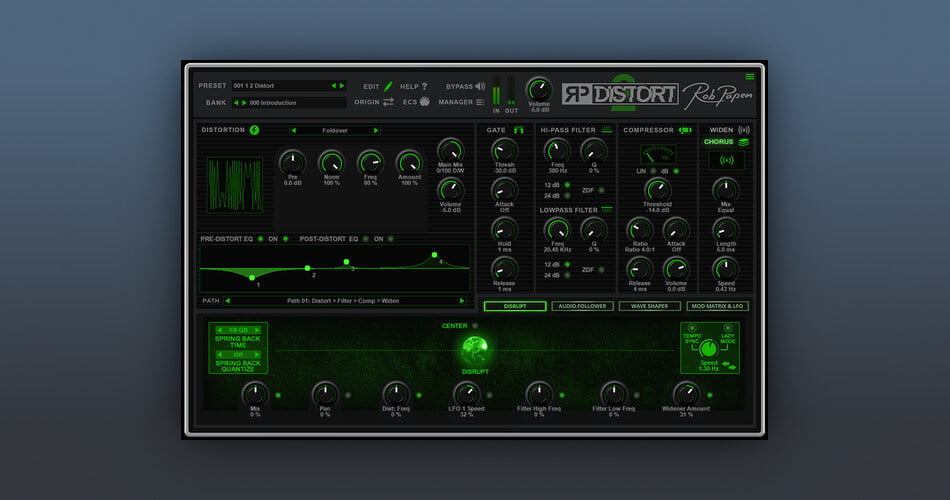Image resolution: width=950 pixels, height=500 pixels.
Task: Select previous preset arrow
Action: (x=333, y=85)
